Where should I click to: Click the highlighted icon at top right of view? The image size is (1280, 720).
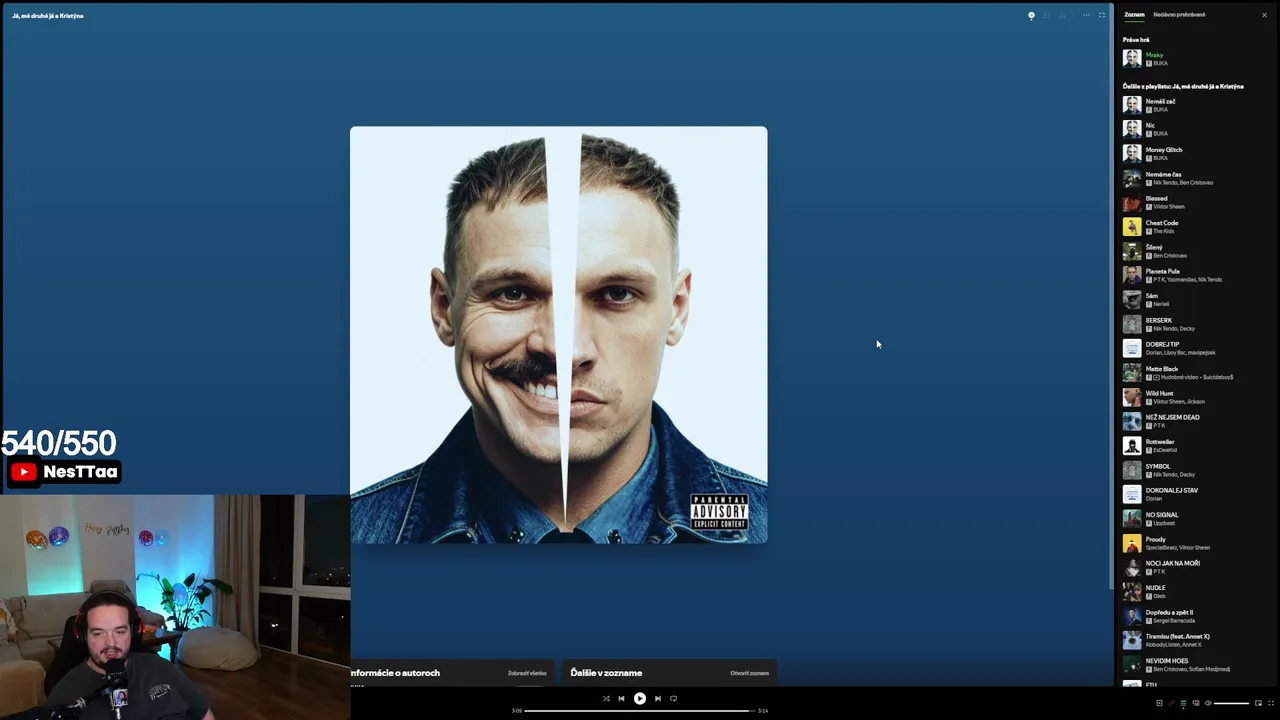[1031, 15]
